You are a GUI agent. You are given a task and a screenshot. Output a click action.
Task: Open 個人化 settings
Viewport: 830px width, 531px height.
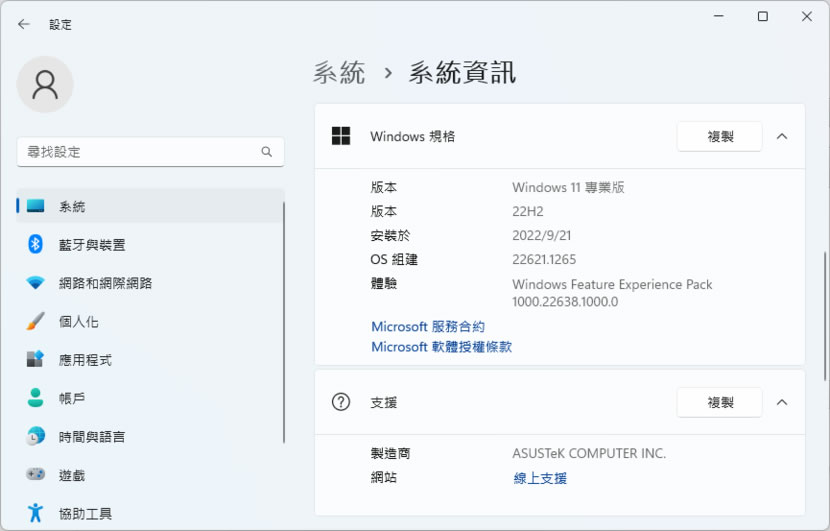coord(150,321)
